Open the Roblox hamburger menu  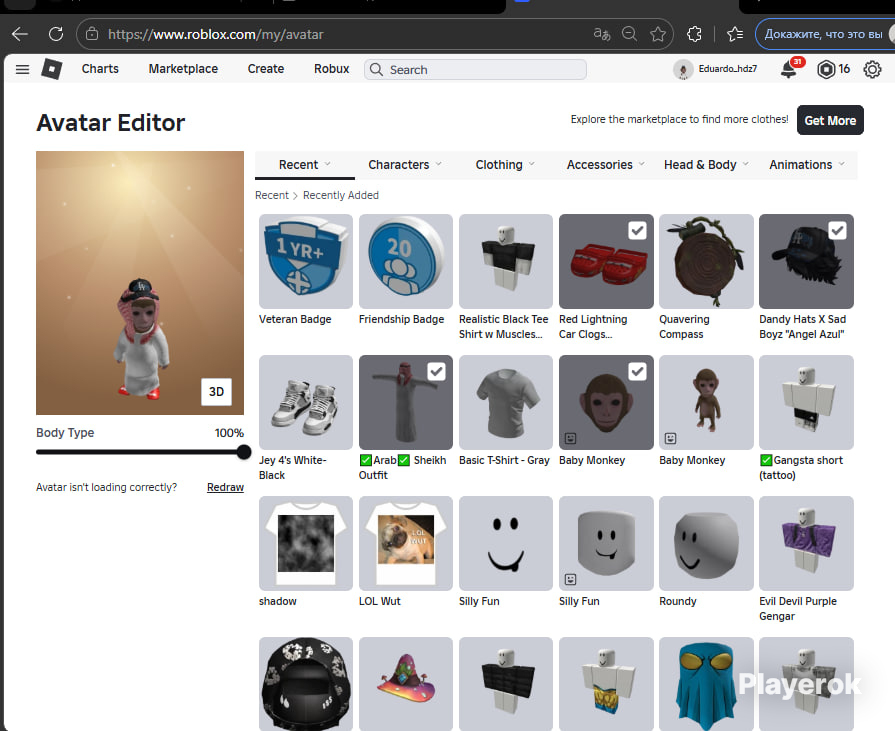[22, 69]
